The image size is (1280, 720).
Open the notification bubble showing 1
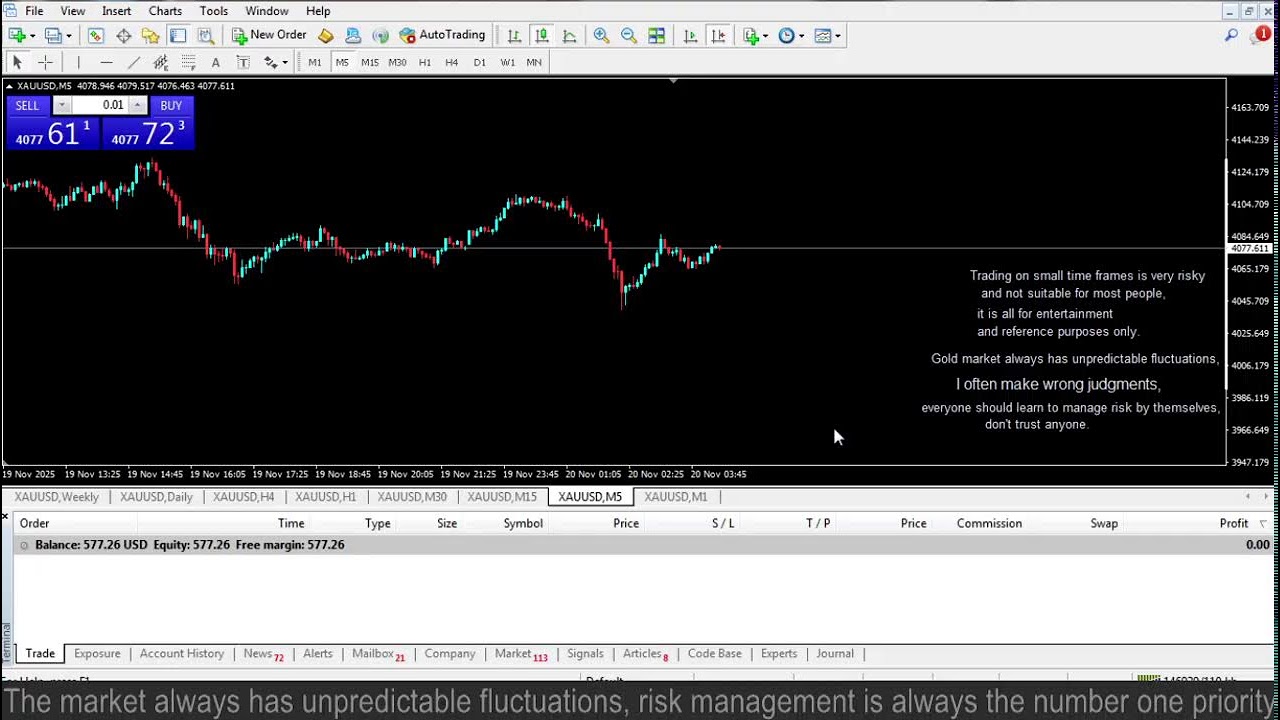click(1262, 35)
